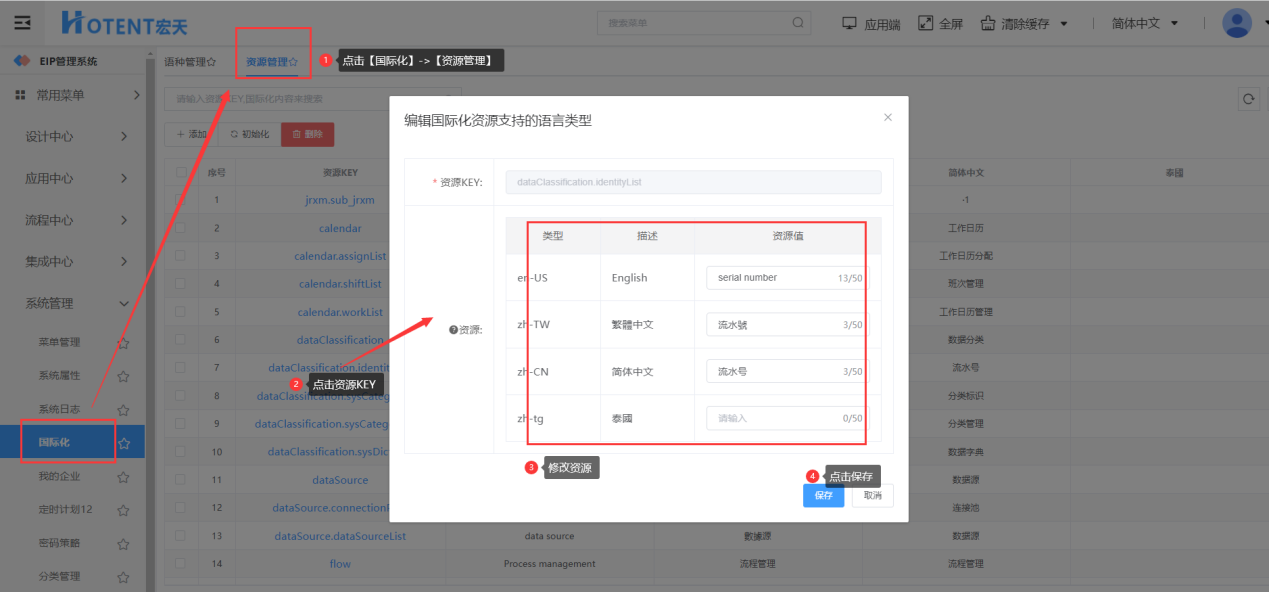Select 我的企业 in the sidebar
Screen dimensions: 1269x592
59,477
